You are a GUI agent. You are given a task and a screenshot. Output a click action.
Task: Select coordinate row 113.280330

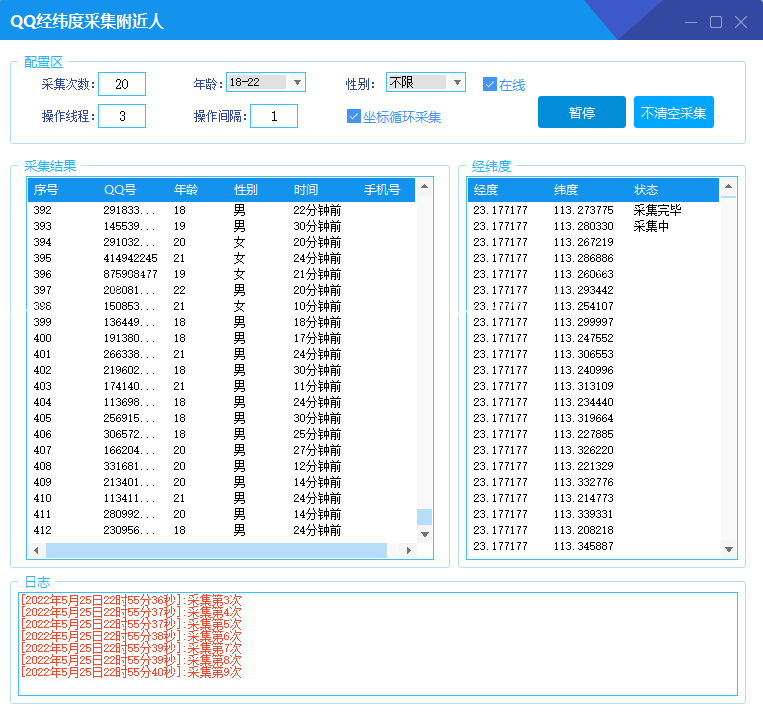[x=593, y=226]
